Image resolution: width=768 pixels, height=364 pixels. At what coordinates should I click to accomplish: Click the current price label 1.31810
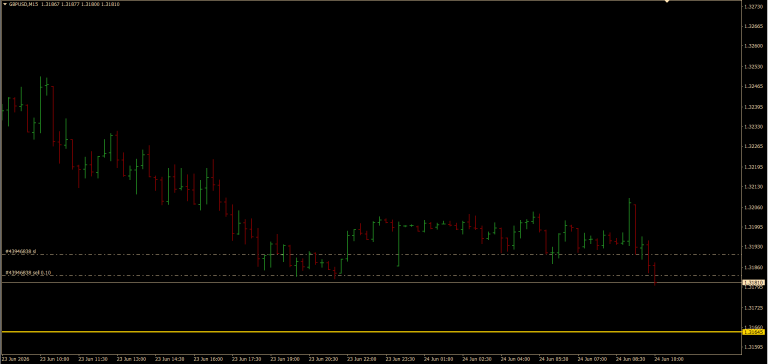click(x=753, y=283)
